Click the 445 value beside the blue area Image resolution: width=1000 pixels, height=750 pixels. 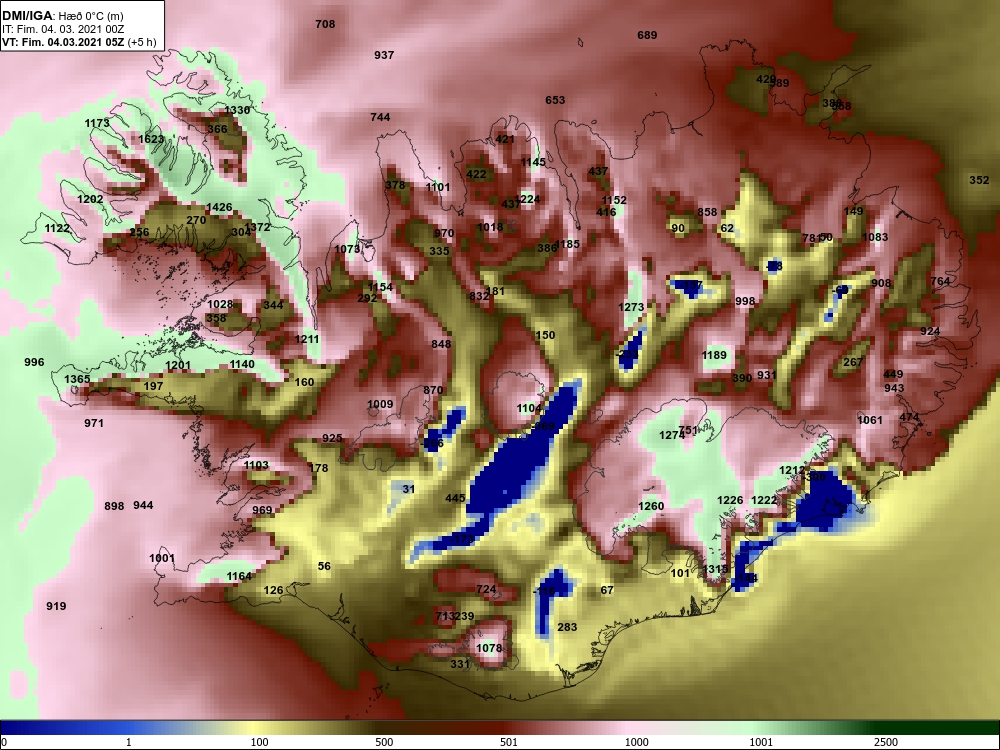click(455, 499)
